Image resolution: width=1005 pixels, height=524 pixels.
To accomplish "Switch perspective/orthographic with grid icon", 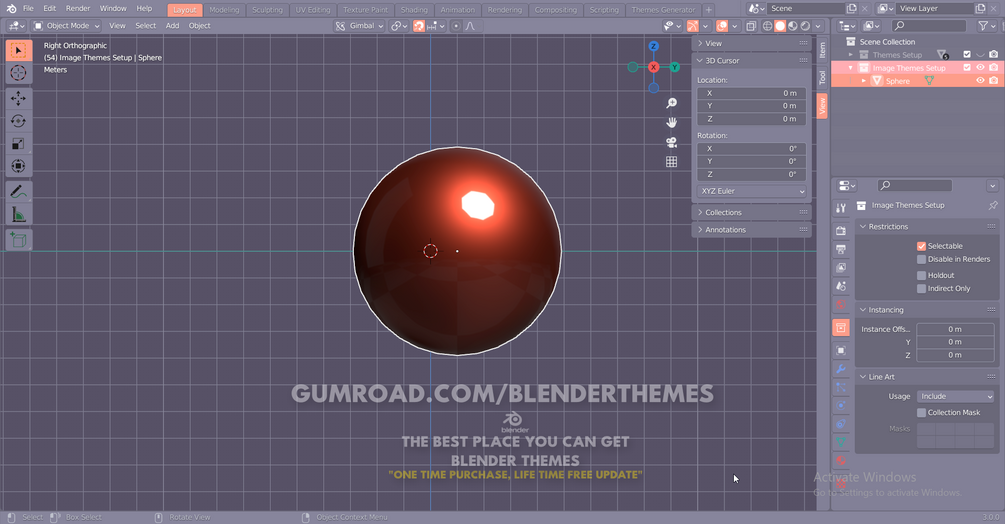I will (x=671, y=162).
